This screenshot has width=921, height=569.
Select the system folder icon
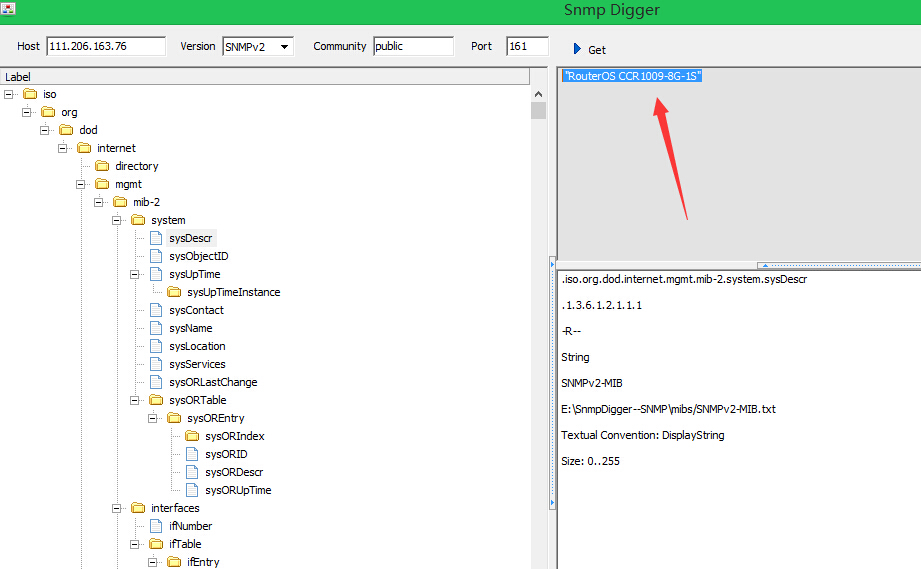coord(138,220)
